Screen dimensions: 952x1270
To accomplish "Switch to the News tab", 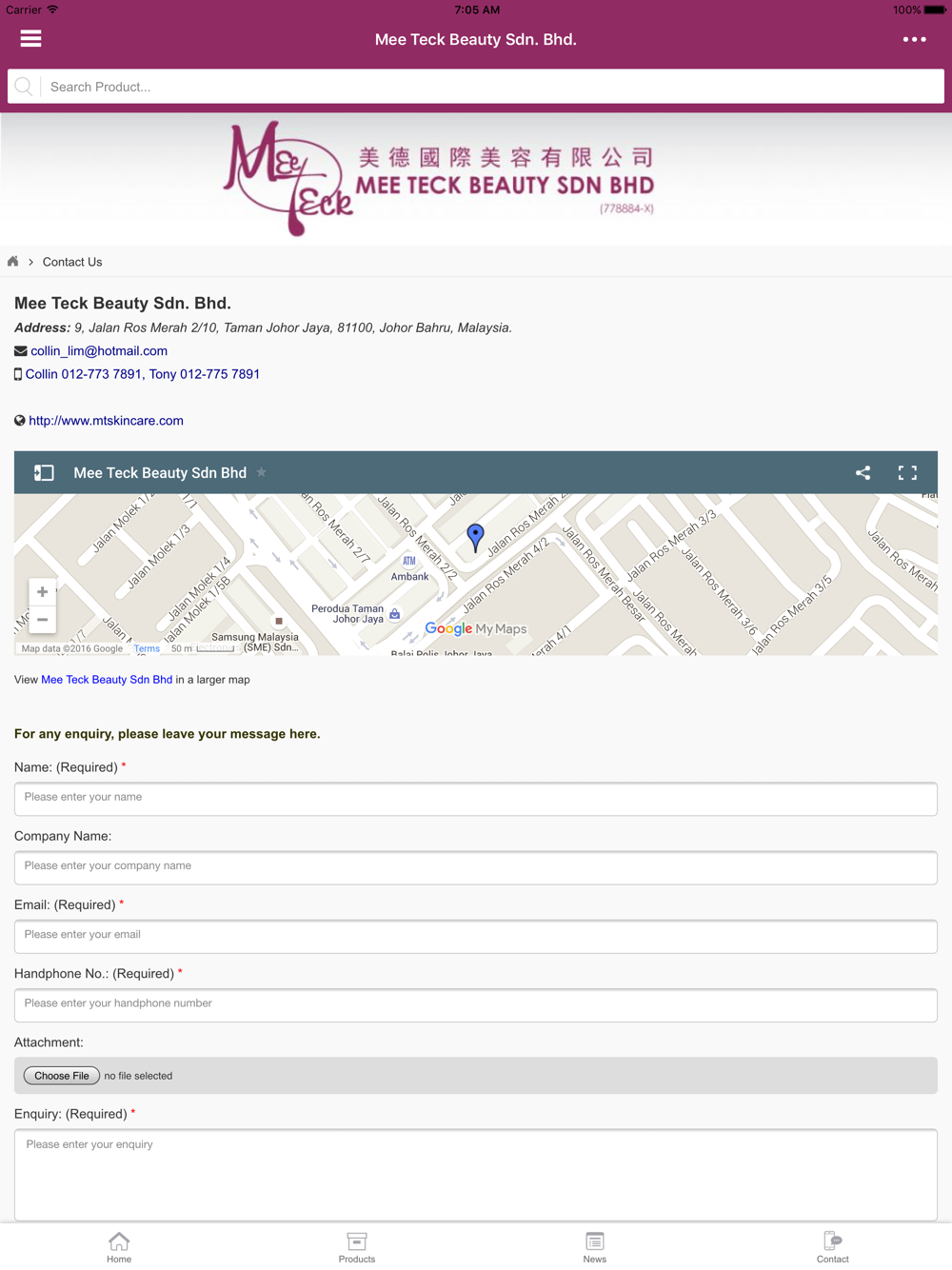I will pyautogui.click(x=595, y=1247).
